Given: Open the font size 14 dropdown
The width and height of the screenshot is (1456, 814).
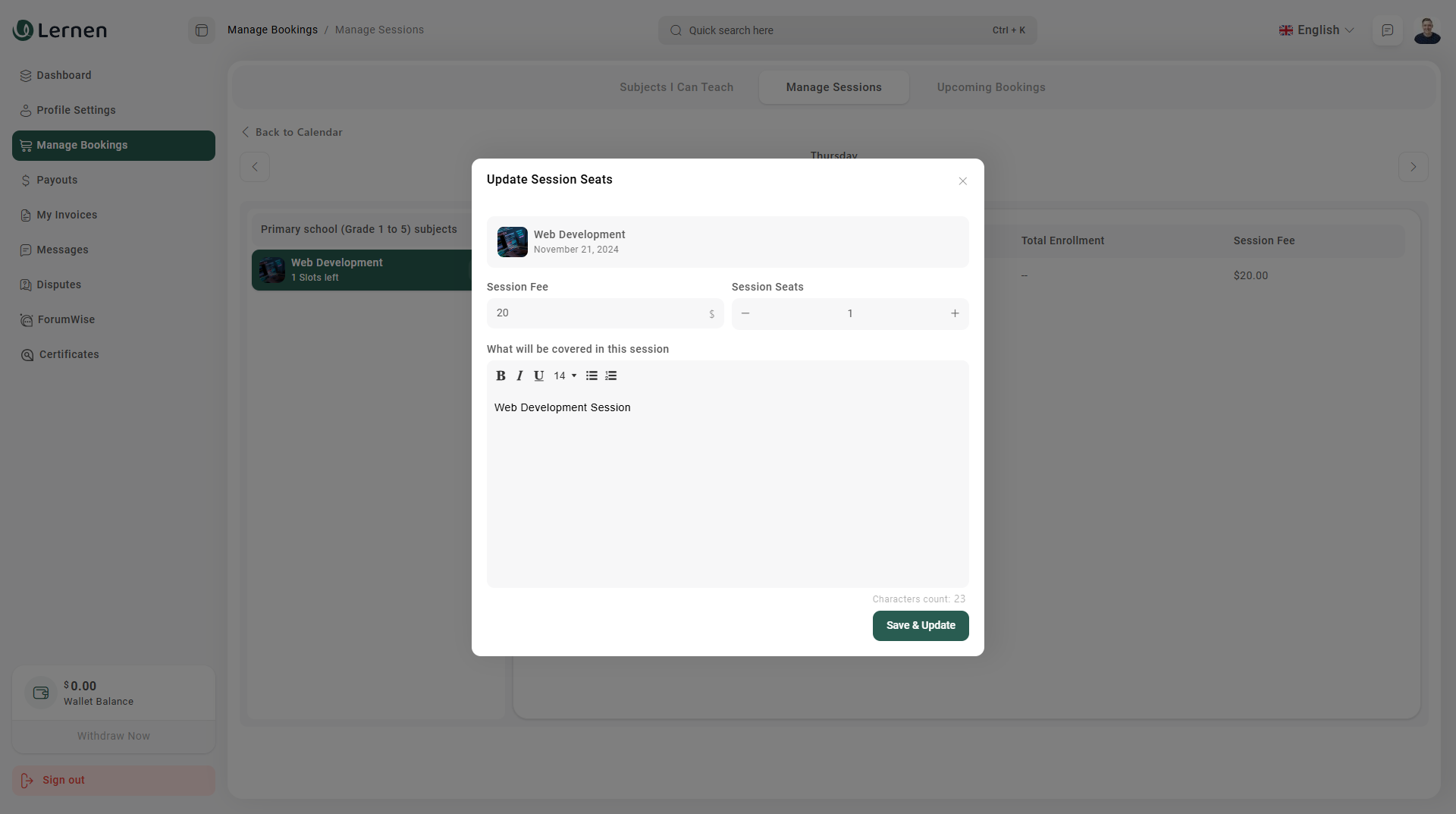Looking at the screenshot, I should [x=565, y=376].
